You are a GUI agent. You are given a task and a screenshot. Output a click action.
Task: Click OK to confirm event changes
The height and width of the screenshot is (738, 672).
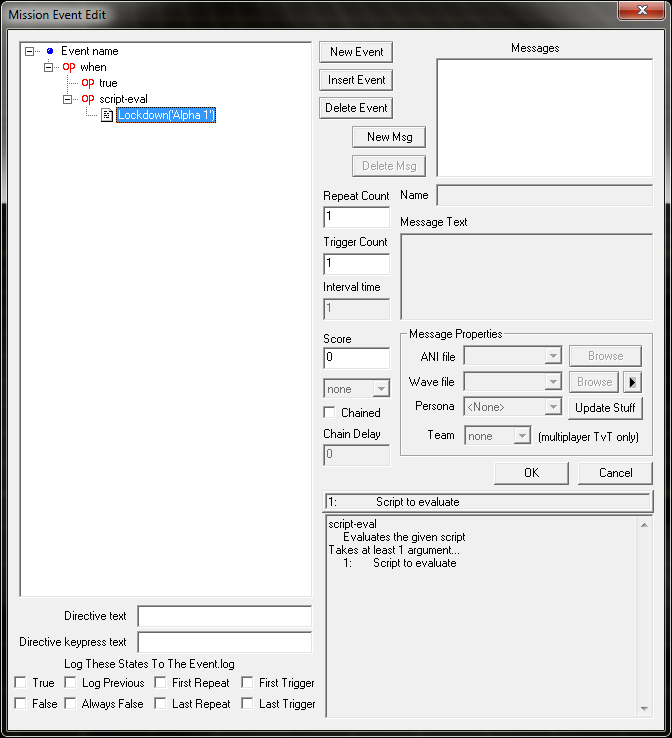[x=531, y=473]
